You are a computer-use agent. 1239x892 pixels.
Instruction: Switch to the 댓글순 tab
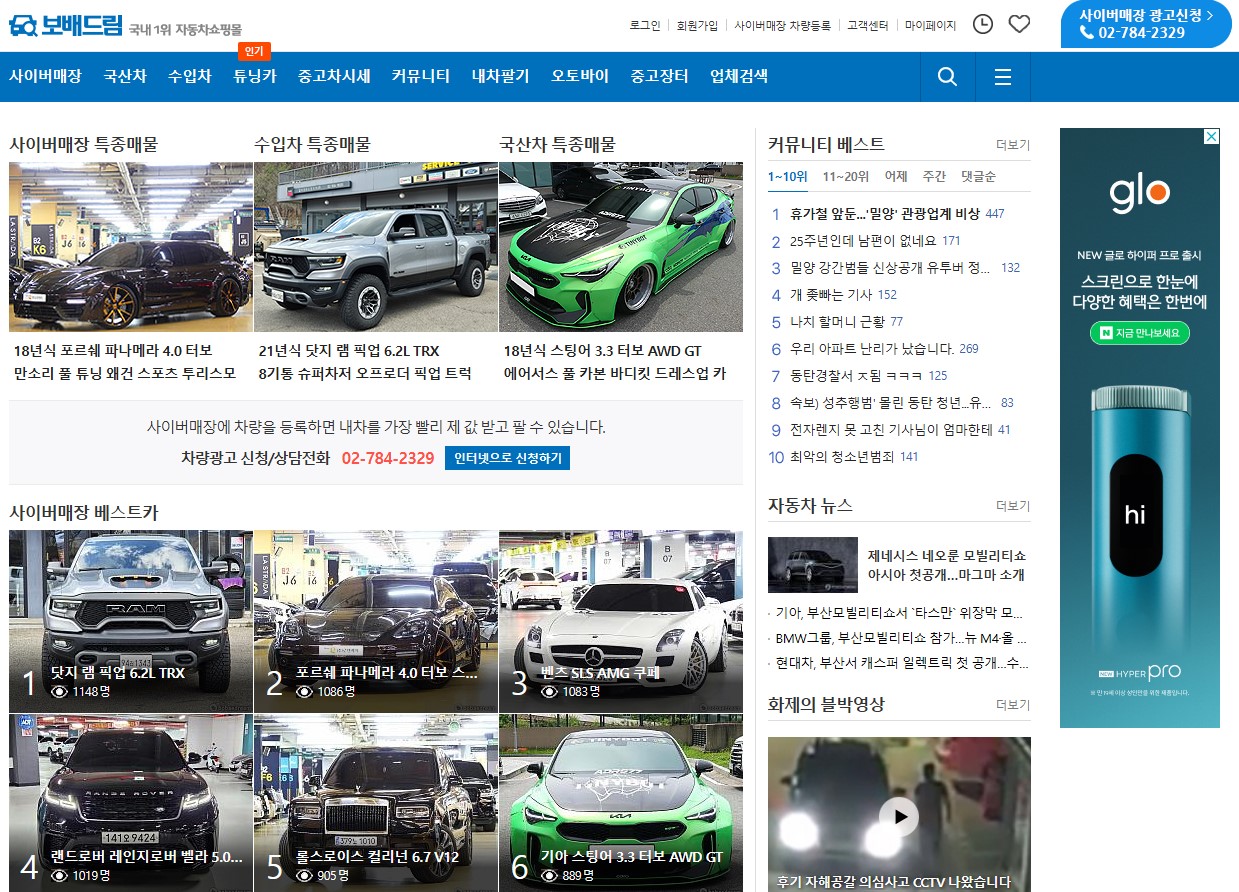[x=978, y=176]
